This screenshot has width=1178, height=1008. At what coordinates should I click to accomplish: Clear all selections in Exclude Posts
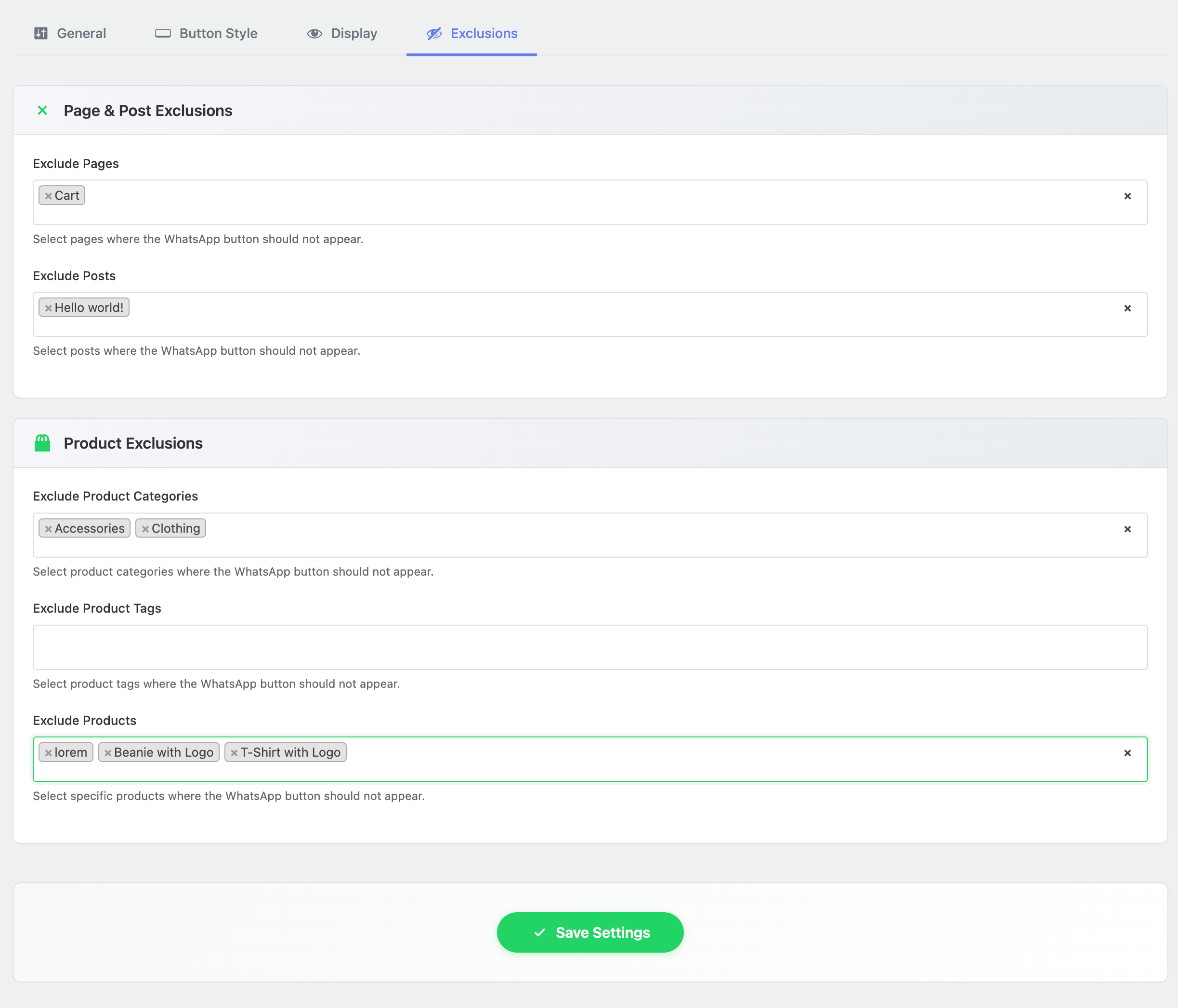click(x=1127, y=308)
